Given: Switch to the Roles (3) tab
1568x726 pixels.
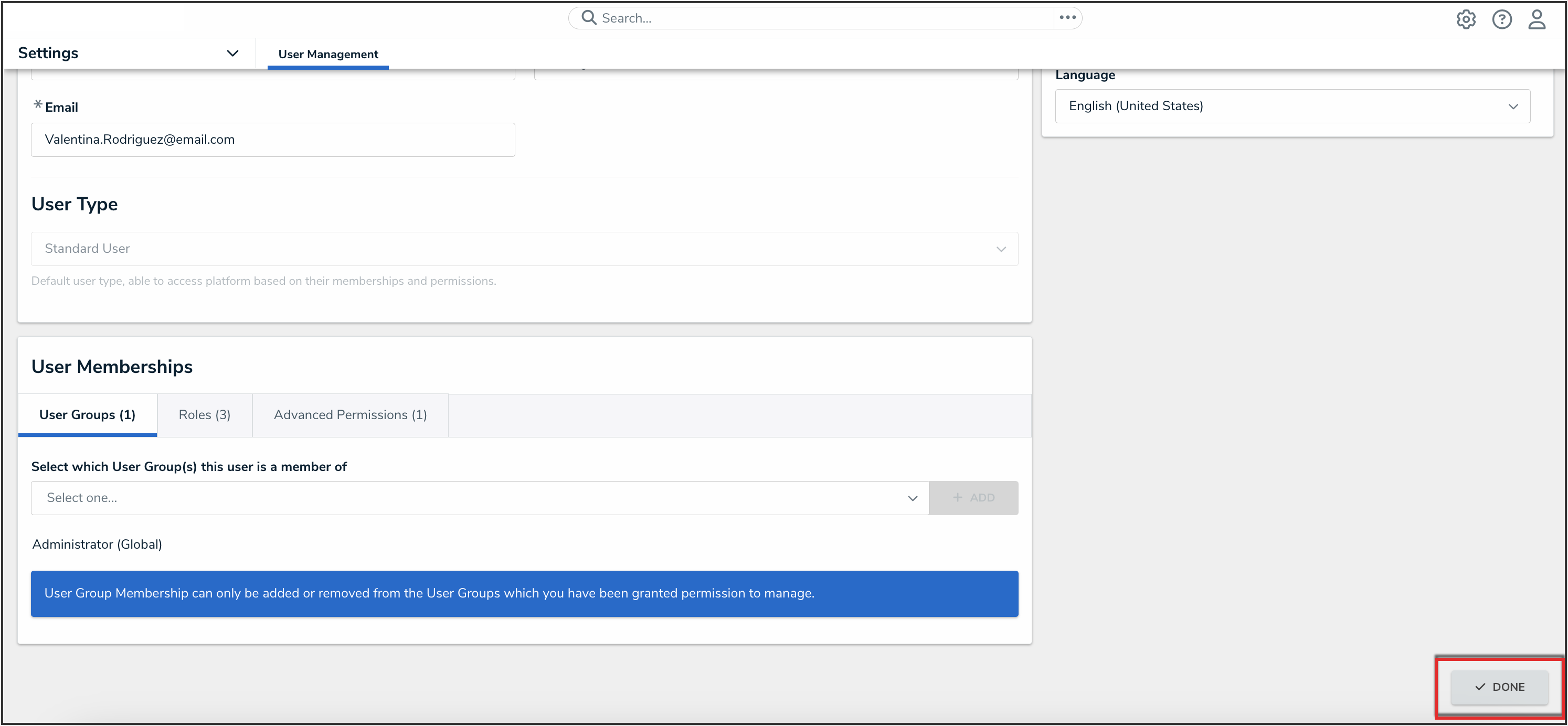Looking at the screenshot, I should [x=205, y=414].
